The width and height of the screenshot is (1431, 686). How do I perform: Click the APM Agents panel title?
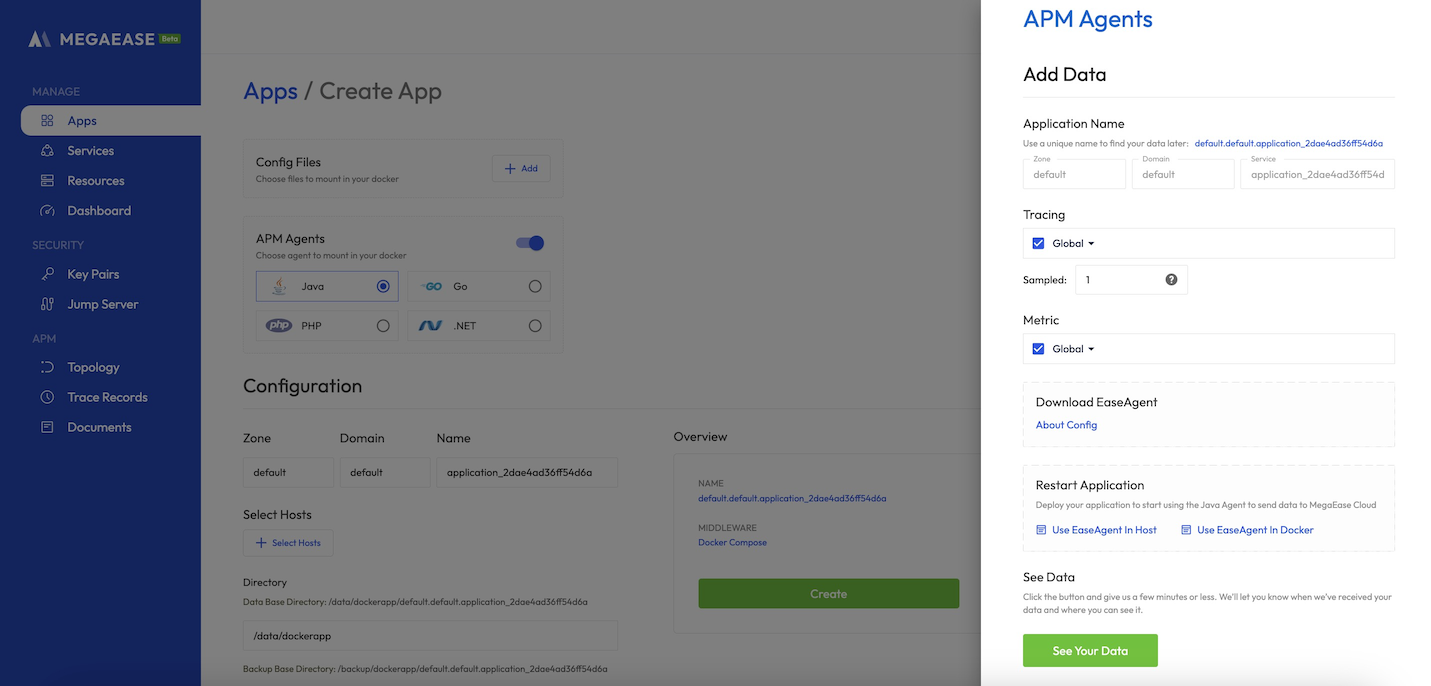[1088, 19]
